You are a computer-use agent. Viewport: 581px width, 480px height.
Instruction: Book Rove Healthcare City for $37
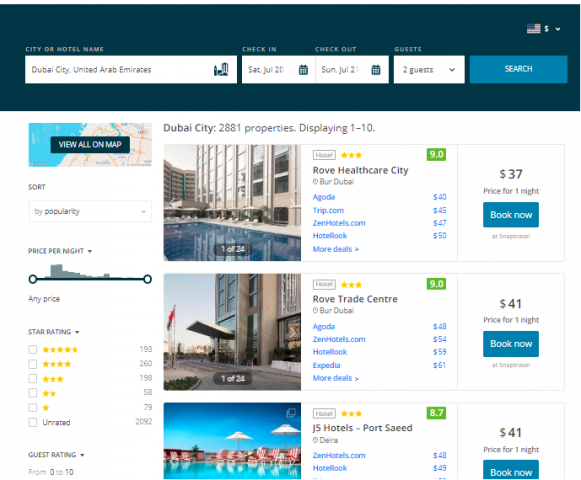pyautogui.click(x=511, y=215)
